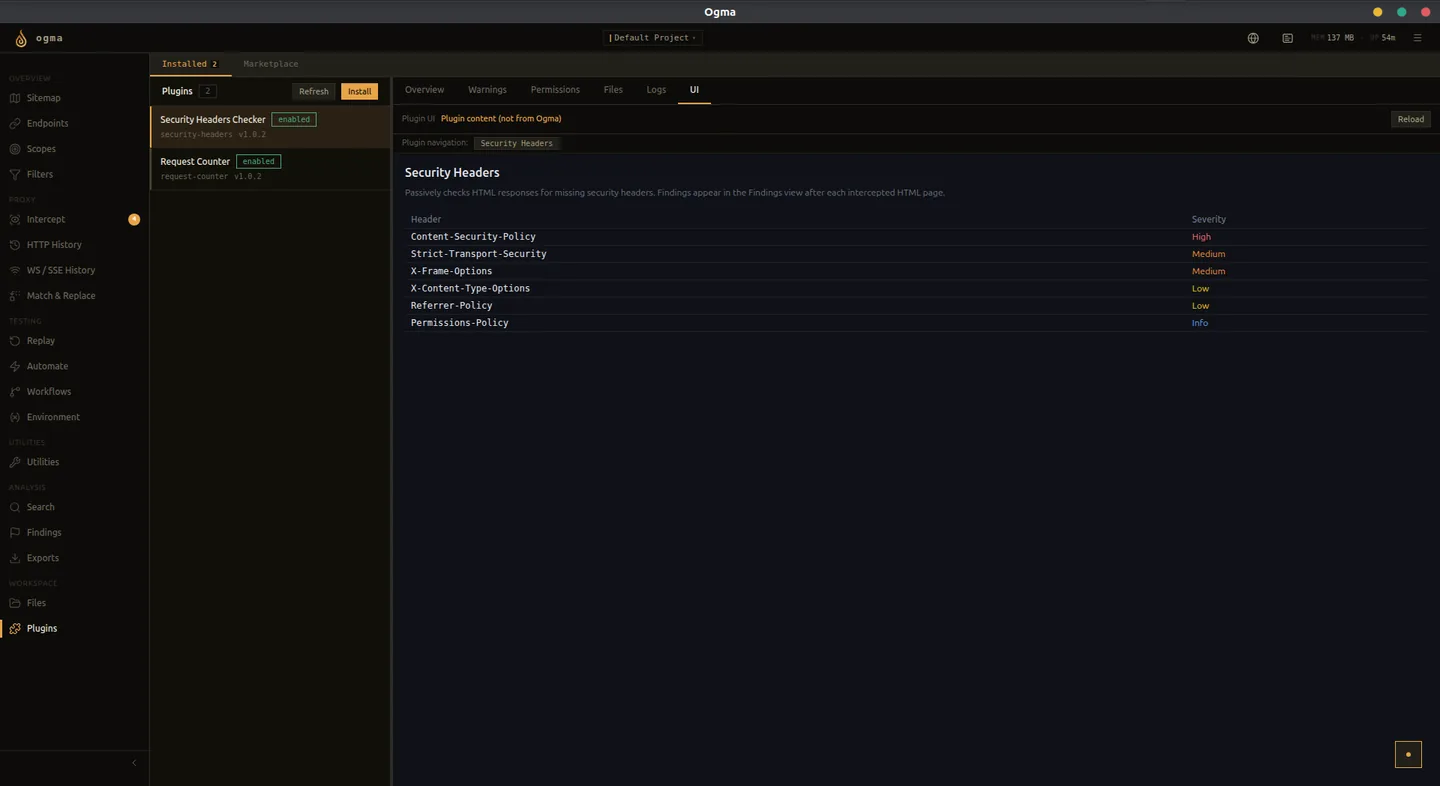The image size is (1440, 786).
Task: Click the Severity column header
Action: (1208, 219)
